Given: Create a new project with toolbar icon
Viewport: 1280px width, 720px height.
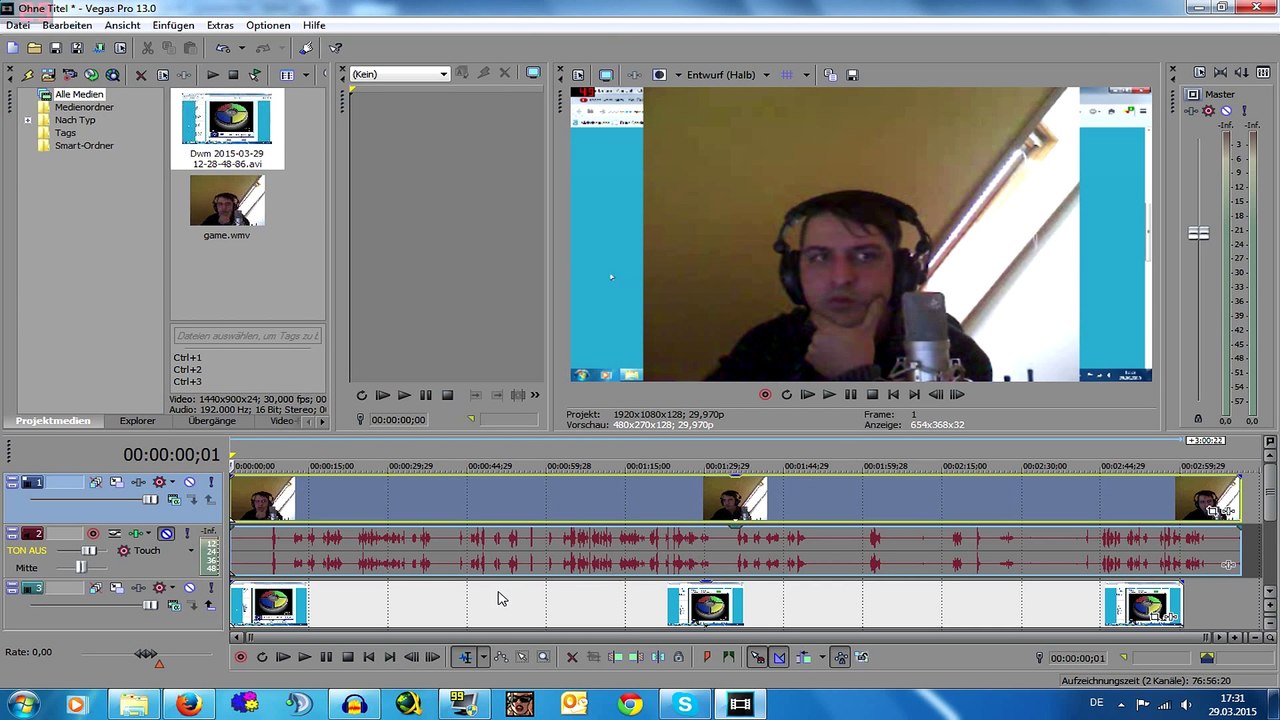Looking at the screenshot, I should [x=12, y=48].
